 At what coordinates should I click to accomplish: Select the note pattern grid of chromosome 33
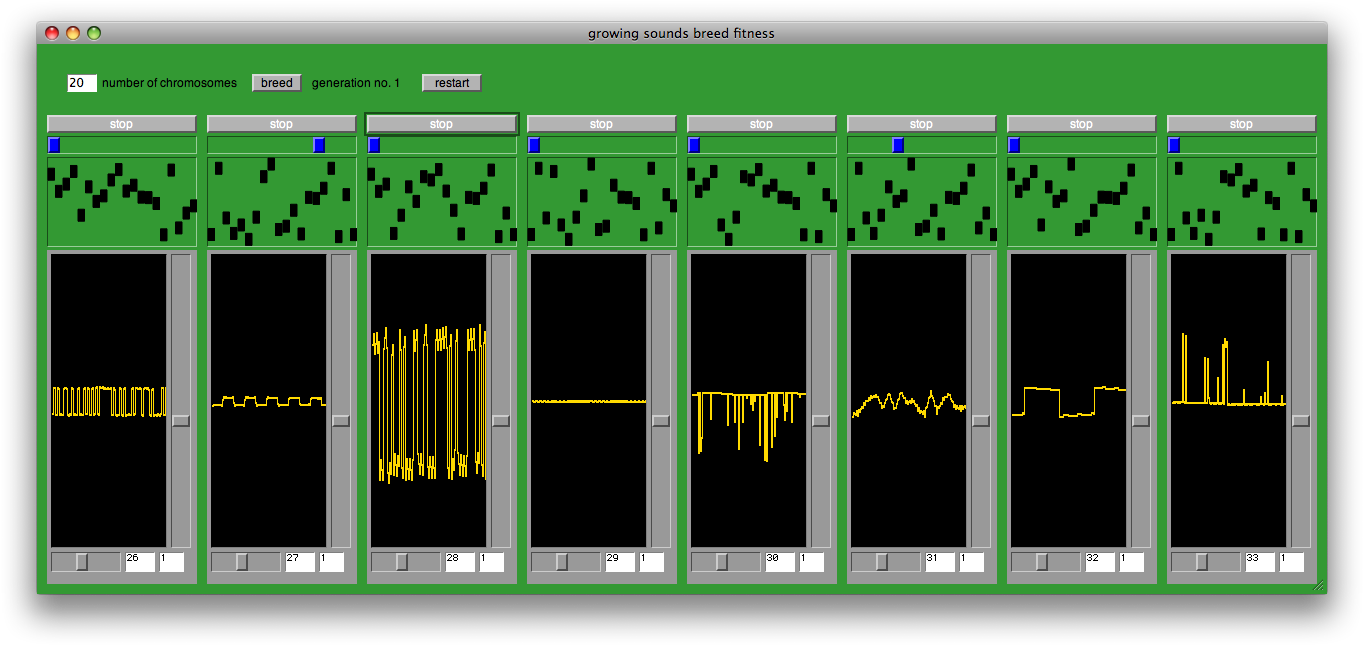click(x=1241, y=200)
